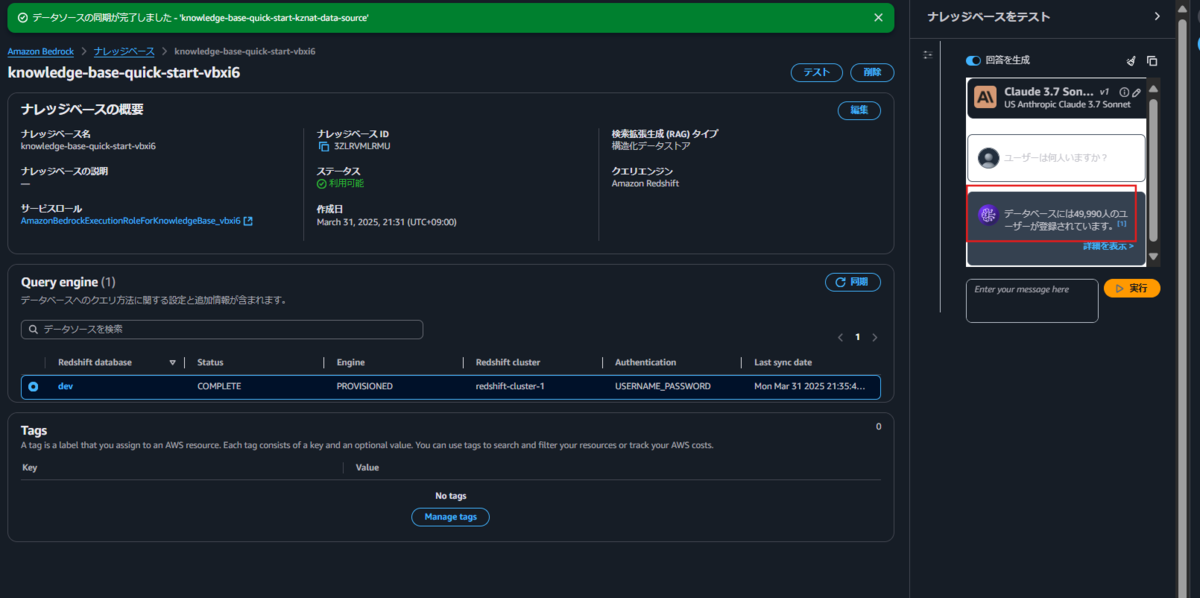Viewport: 1200px width, 598px height.
Task: Go to Amazon Bedrock breadcrumb
Action: click(42, 51)
